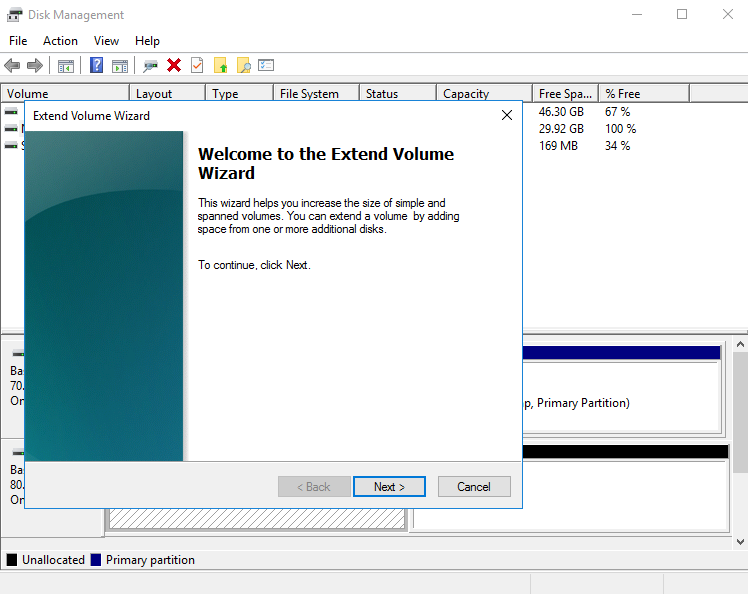This screenshot has height=594, width=748.
Task: Click the graphical view scroll up arrow
Action: click(740, 344)
